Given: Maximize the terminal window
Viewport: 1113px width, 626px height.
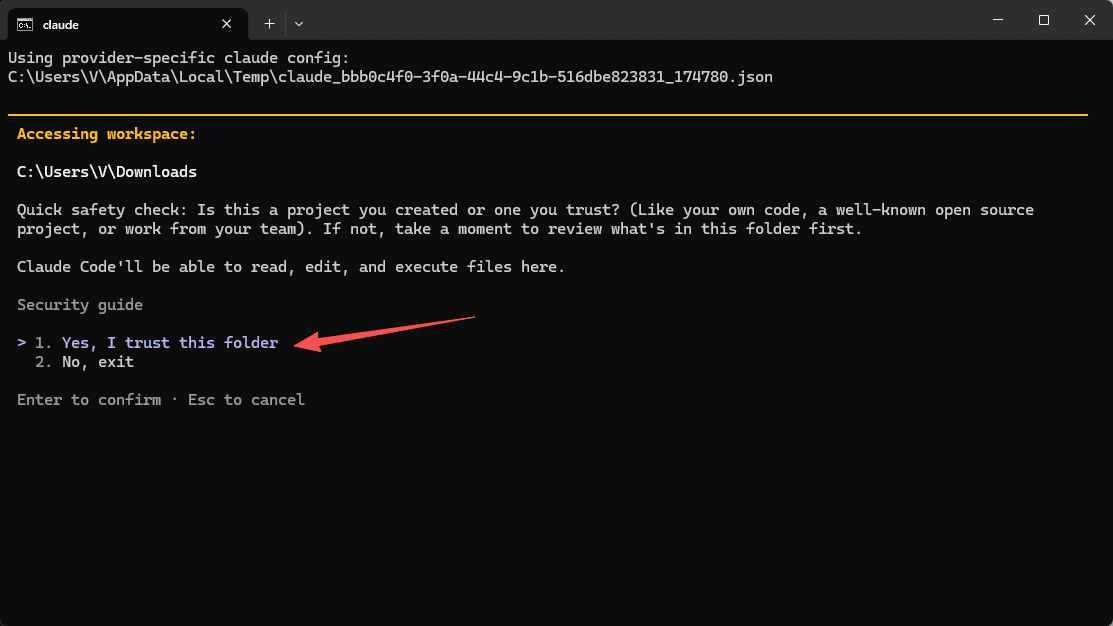Looking at the screenshot, I should click(1043, 20).
